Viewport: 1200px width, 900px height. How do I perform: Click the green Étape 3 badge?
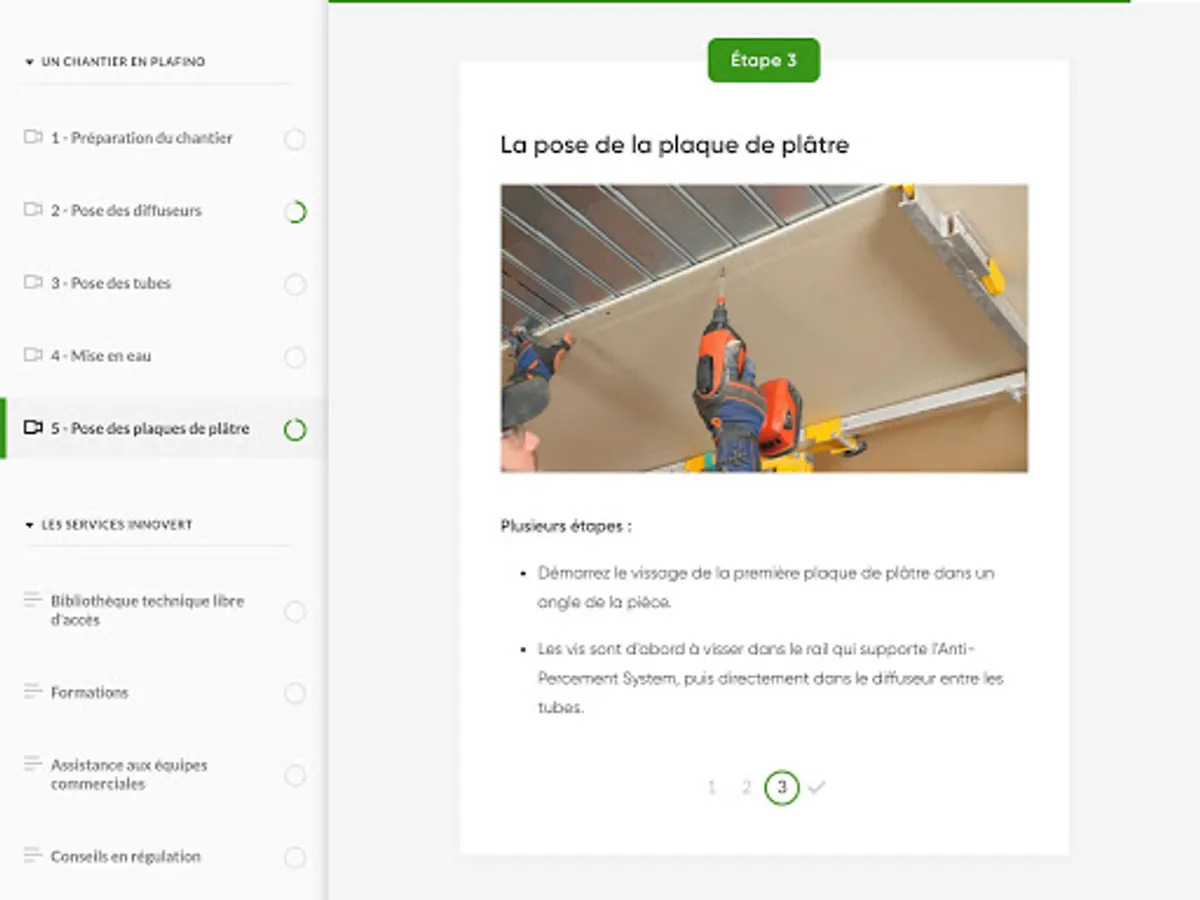[764, 60]
